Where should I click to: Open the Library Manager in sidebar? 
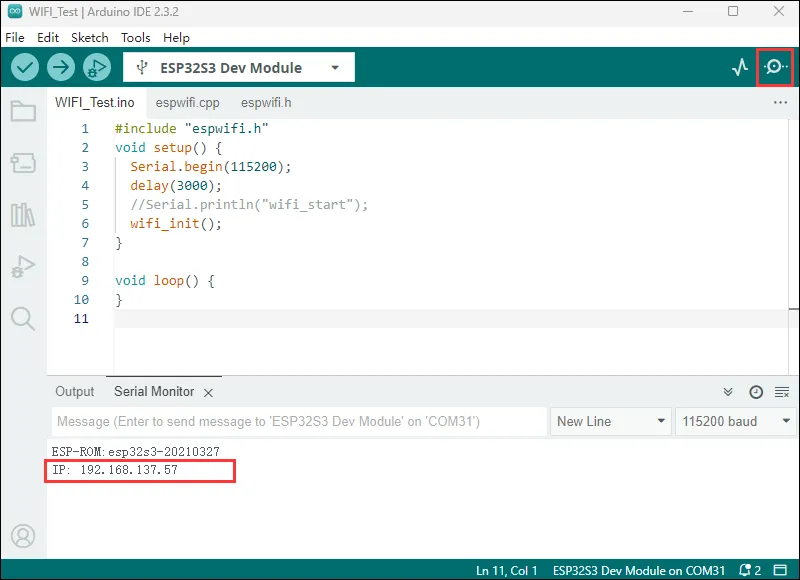[x=23, y=215]
